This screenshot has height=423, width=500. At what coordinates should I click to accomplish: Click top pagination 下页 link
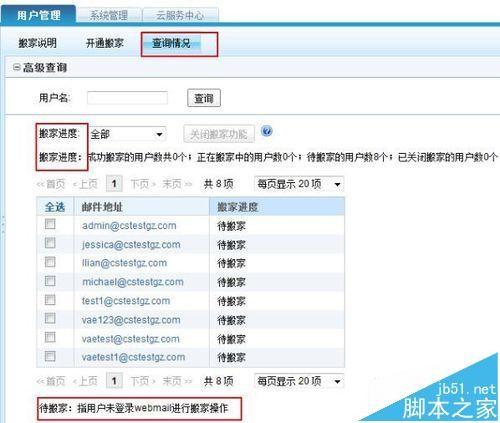coord(143,184)
